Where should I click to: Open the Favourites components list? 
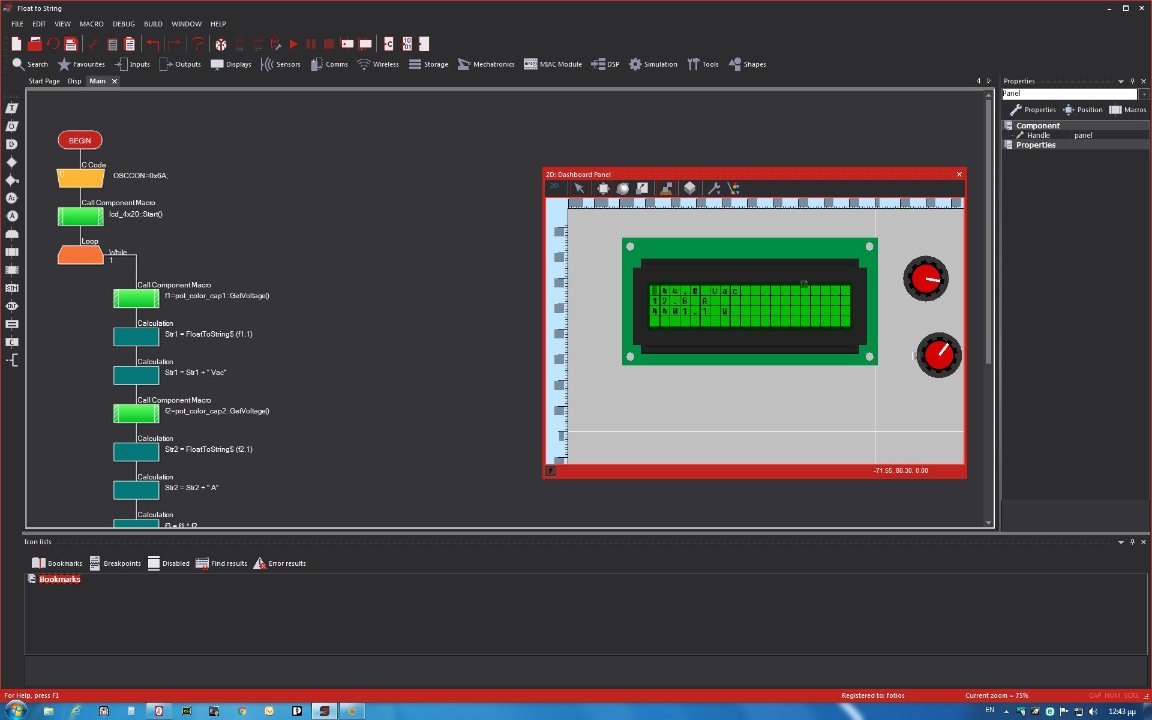[x=82, y=65]
